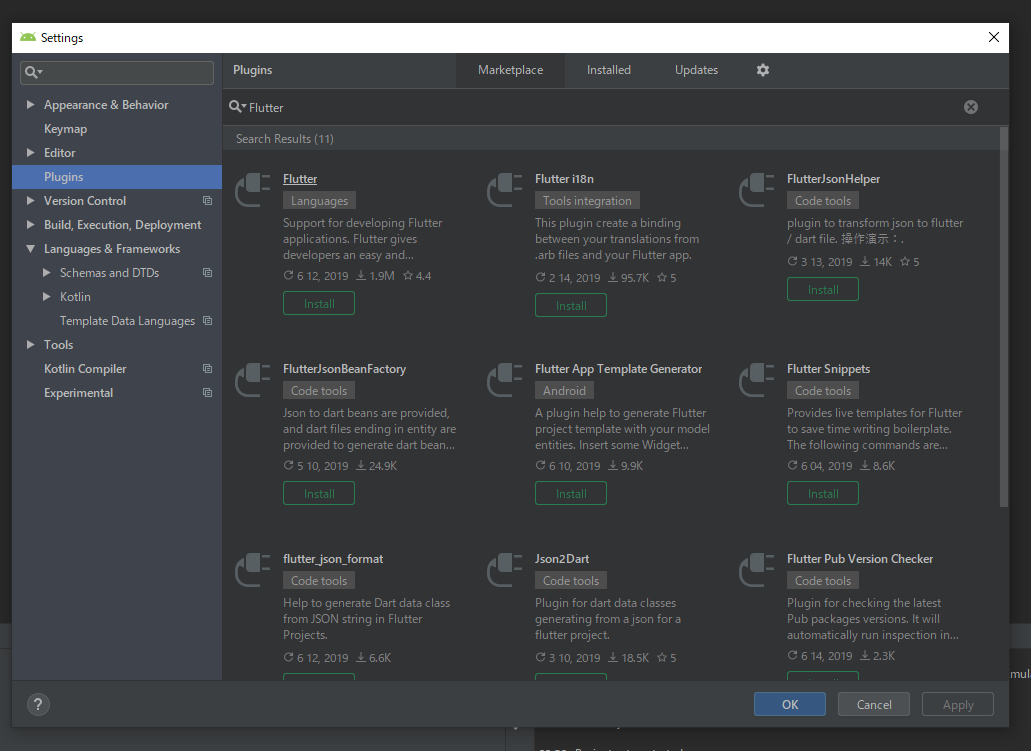This screenshot has height=751, width=1031.
Task: Click the Flutter plugin icon
Action: pyautogui.click(x=252, y=190)
